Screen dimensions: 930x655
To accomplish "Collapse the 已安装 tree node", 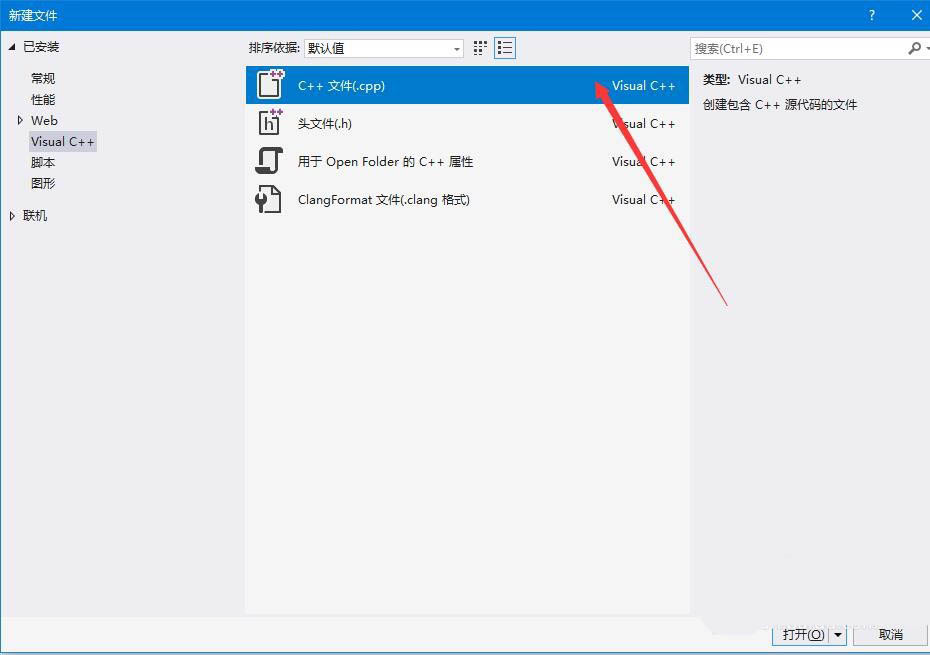I will coord(12,47).
